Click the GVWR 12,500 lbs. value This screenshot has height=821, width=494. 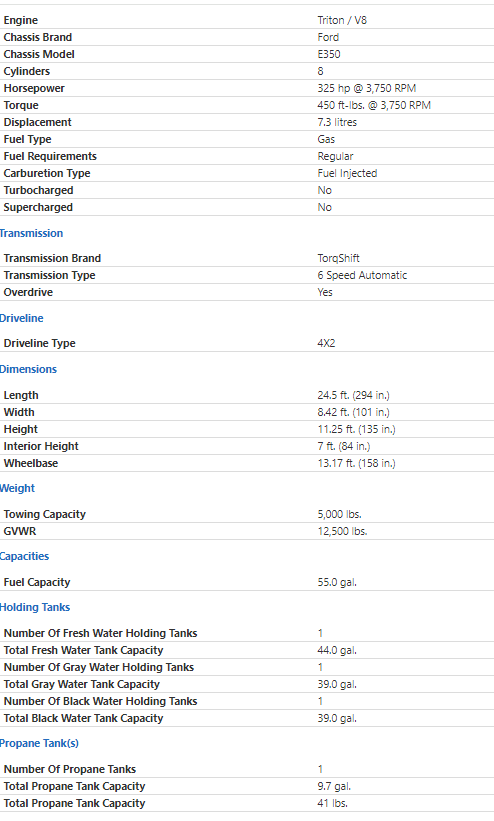[x=342, y=531]
